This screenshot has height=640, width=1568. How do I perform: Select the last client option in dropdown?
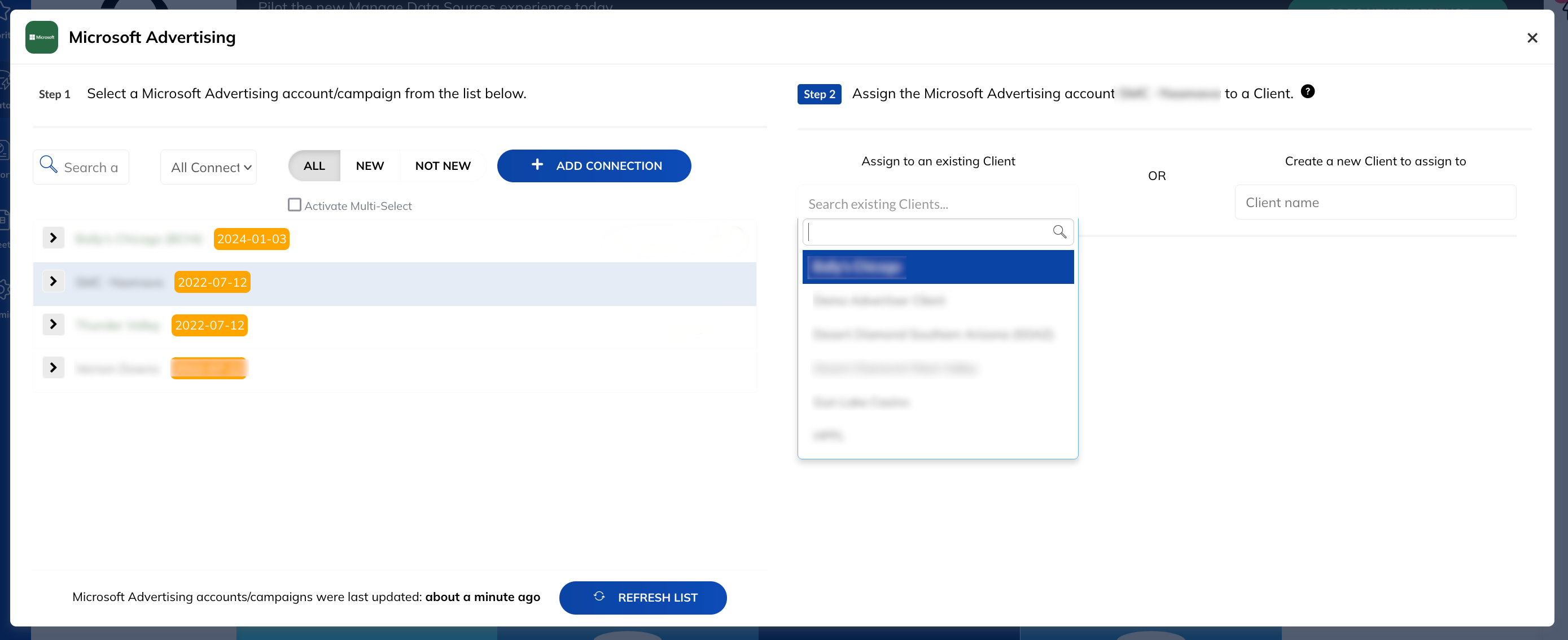click(938, 436)
